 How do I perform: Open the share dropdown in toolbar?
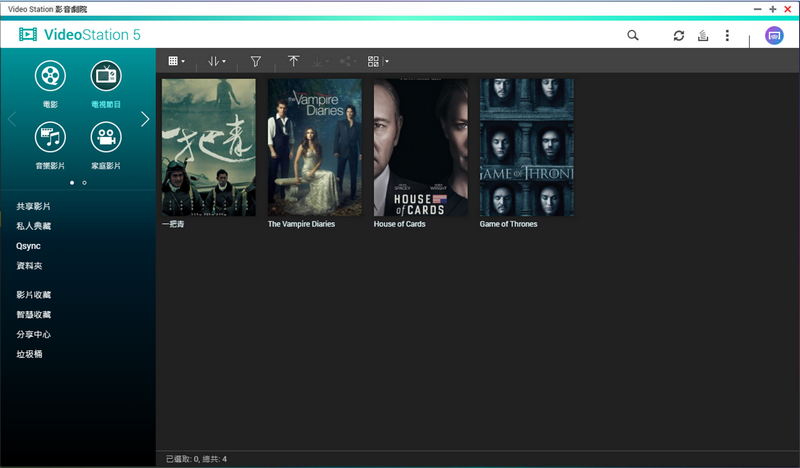(x=348, y=61)
